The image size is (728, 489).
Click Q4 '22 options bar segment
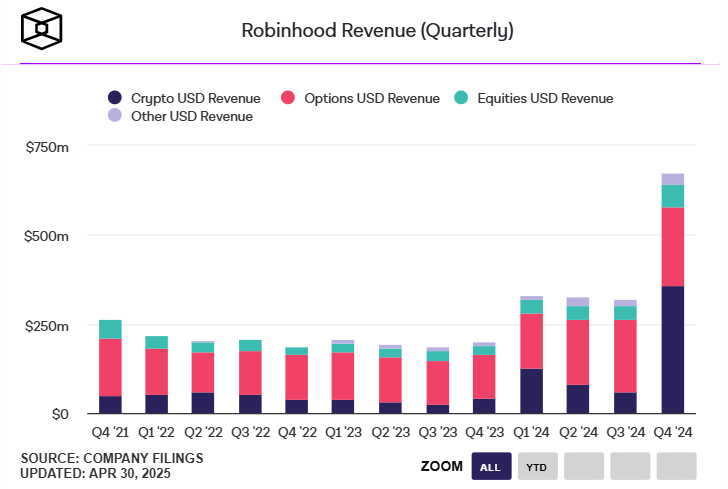coord(297,377)
